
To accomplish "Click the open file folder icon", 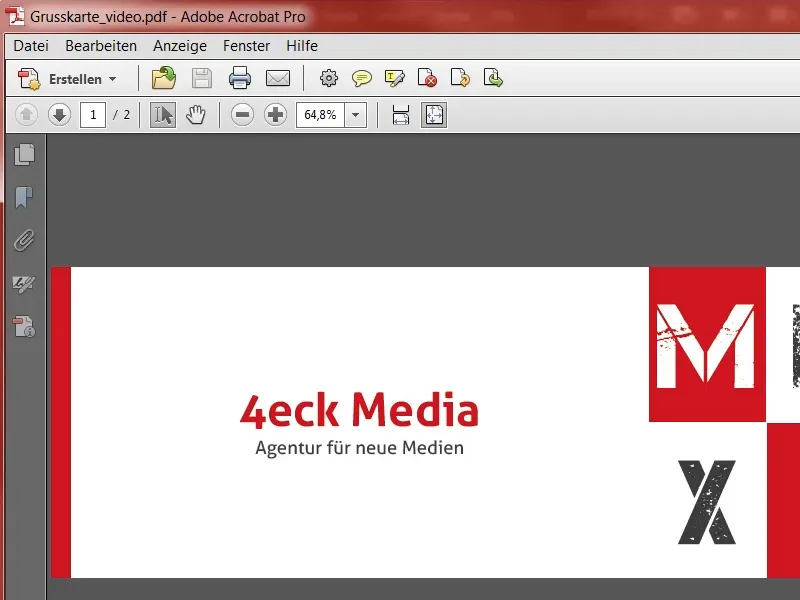I will (x=164, y=79).
